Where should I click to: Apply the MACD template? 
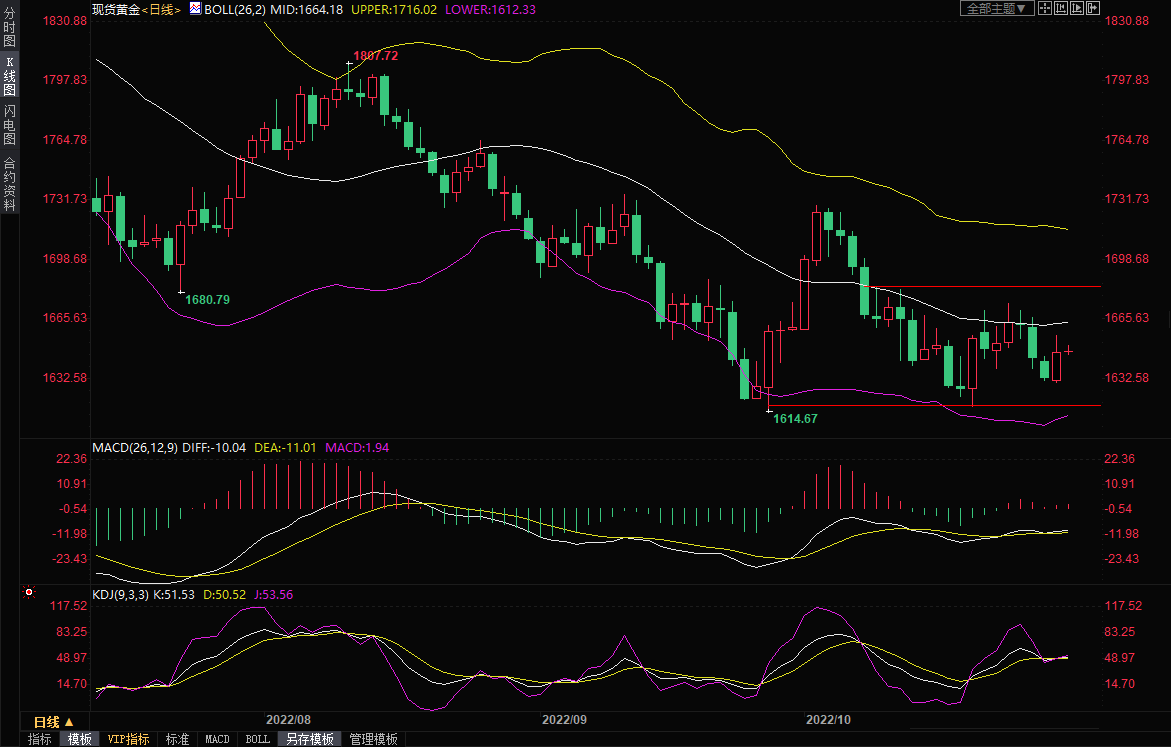pyautogui.click(x=217, y=739)
